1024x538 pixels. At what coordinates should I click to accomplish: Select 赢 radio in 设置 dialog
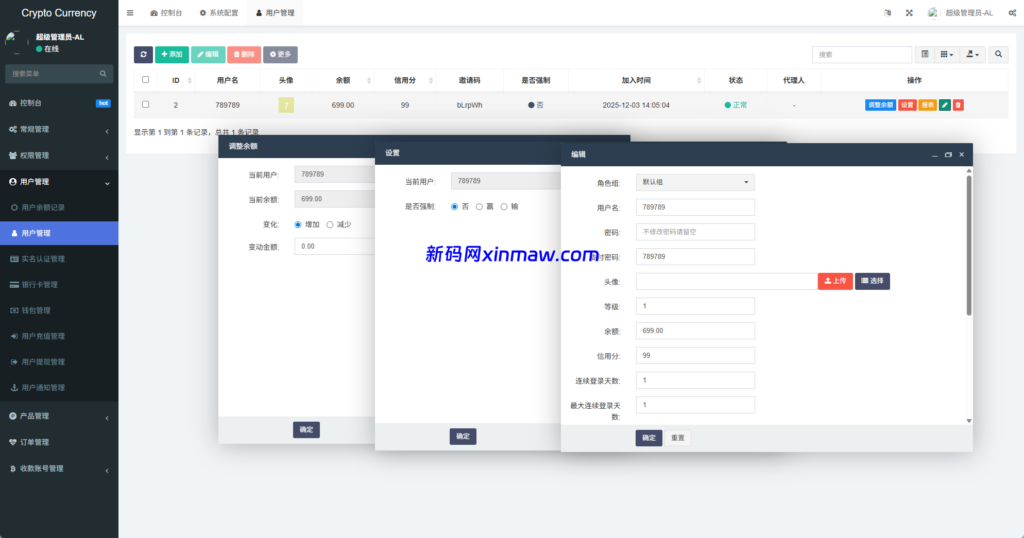coord(479,207)
